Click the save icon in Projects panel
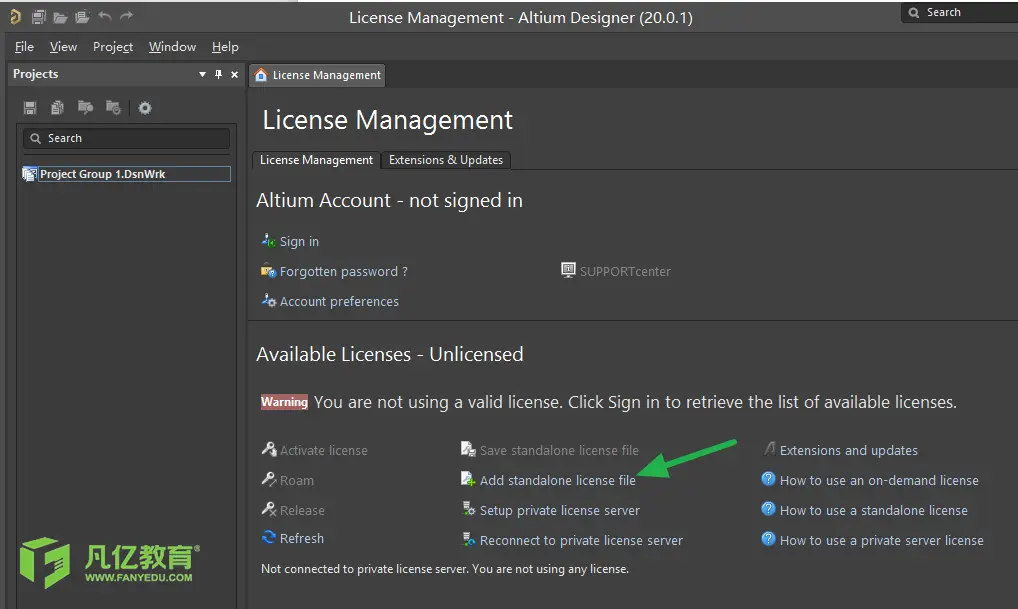Screen dimensions: 1018x609 [30, 108]
